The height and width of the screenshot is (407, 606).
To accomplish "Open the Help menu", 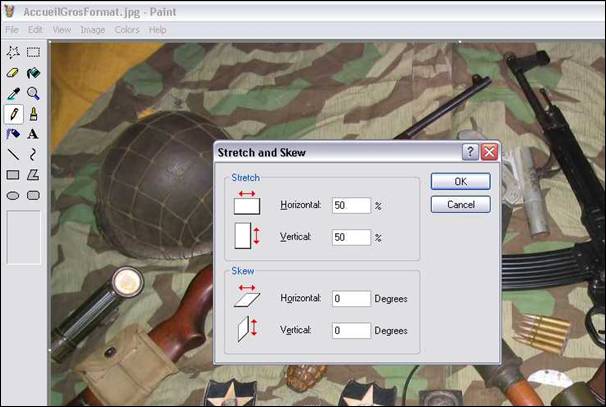I will click(x=158, y=30).
